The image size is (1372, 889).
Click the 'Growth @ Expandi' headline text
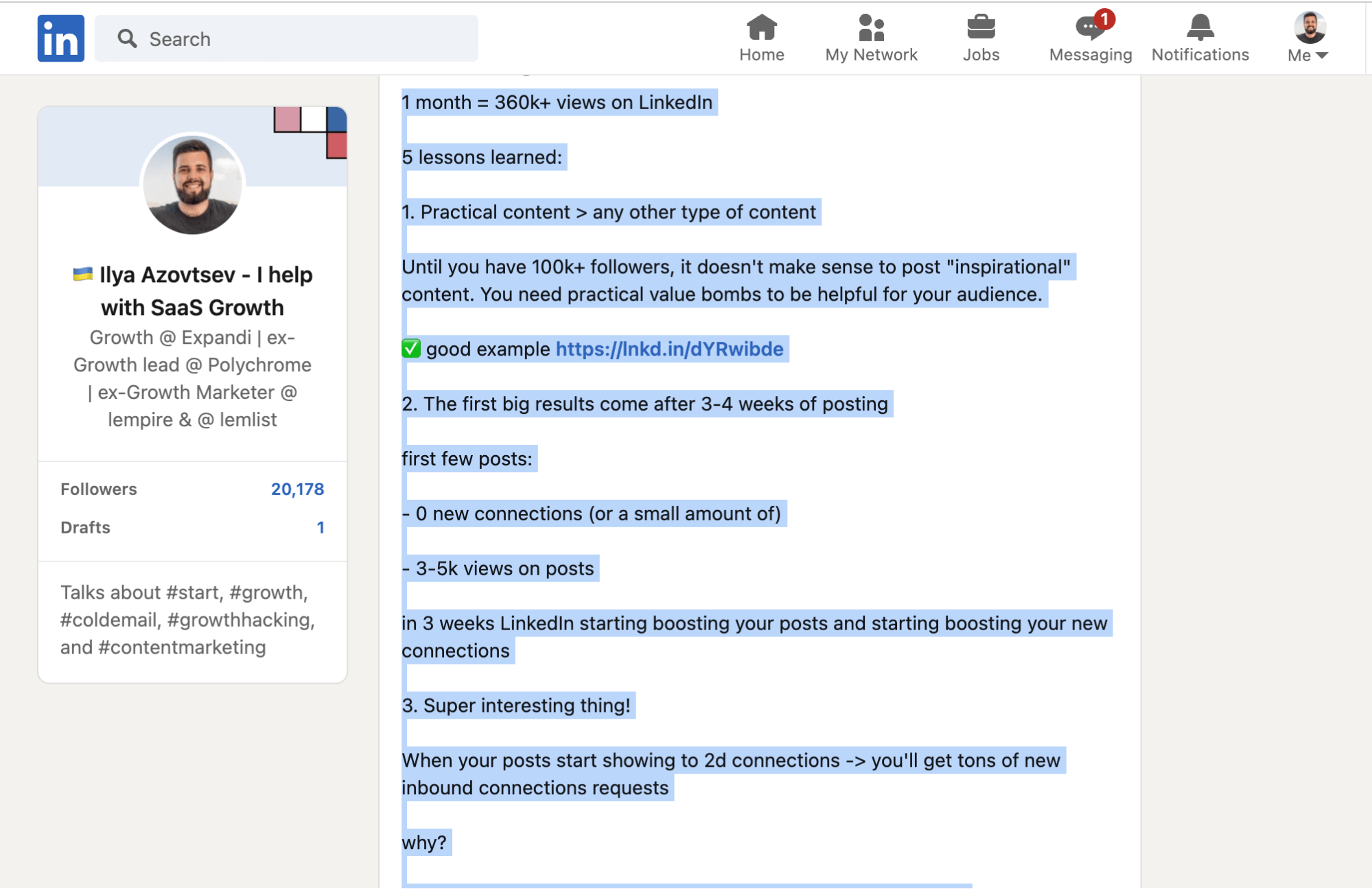193,379
